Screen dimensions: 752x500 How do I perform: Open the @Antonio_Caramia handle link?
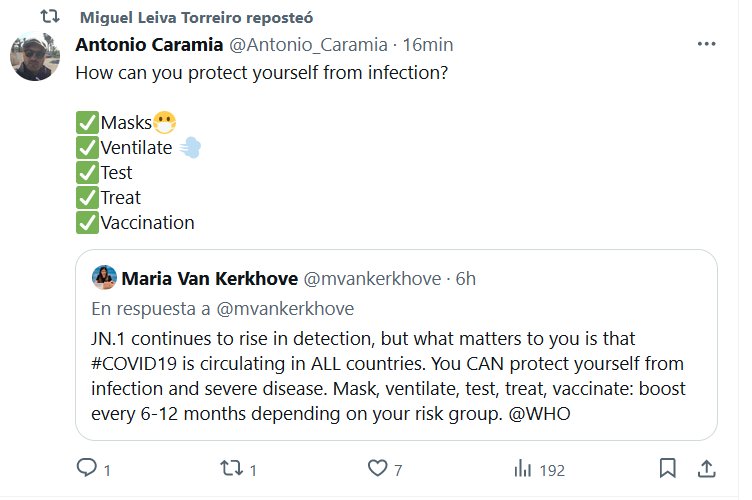[x=309, y=46]
